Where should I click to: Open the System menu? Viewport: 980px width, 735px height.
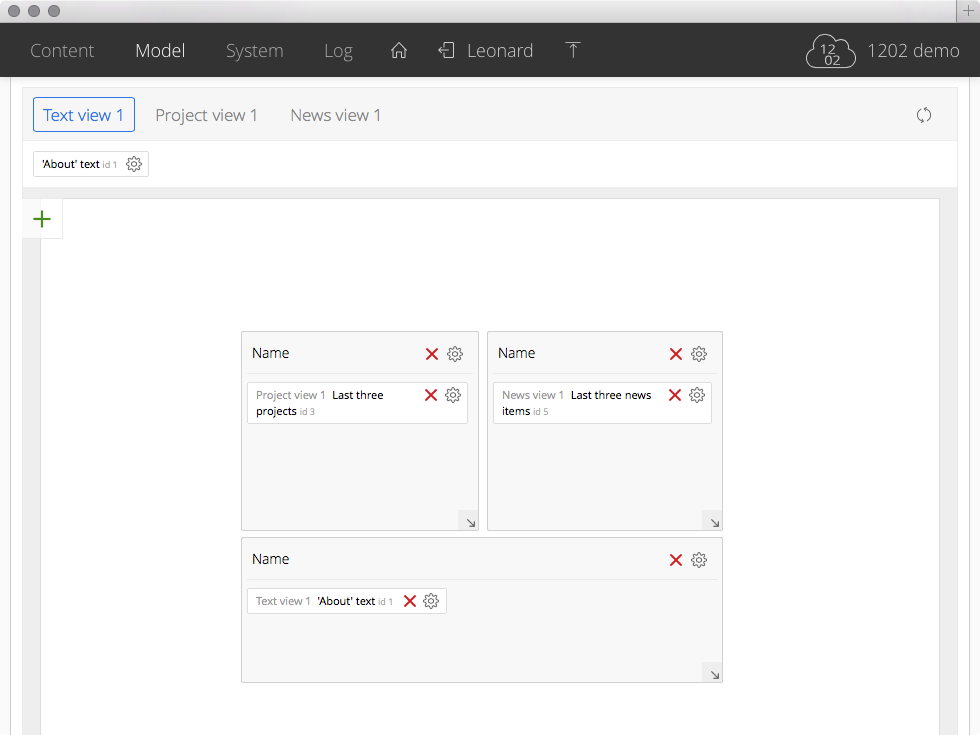[x=254, y=51]
